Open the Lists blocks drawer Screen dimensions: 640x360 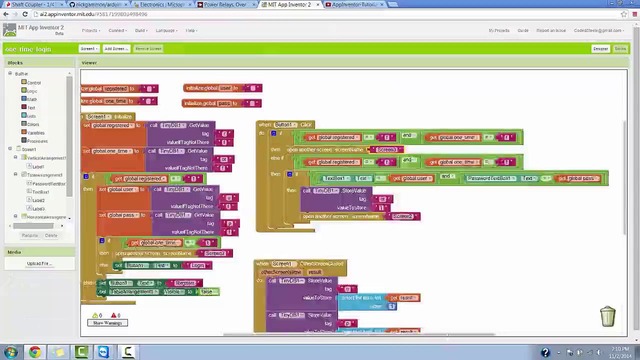(x=29, y=116)
